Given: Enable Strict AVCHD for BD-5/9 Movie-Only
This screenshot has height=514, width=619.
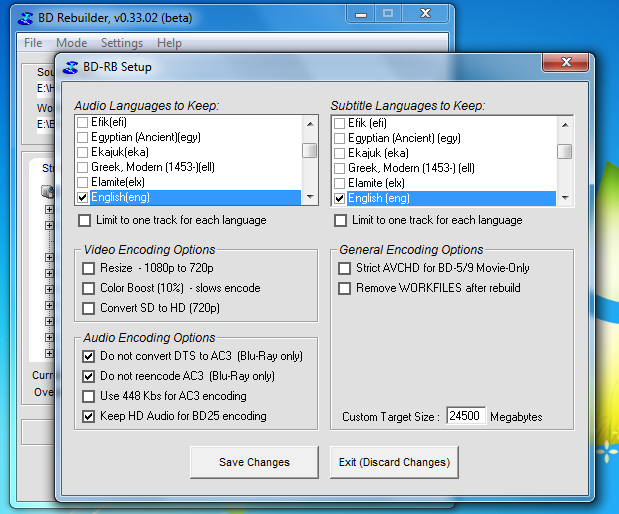Looking at the screenshot, I should pos(344,268).
